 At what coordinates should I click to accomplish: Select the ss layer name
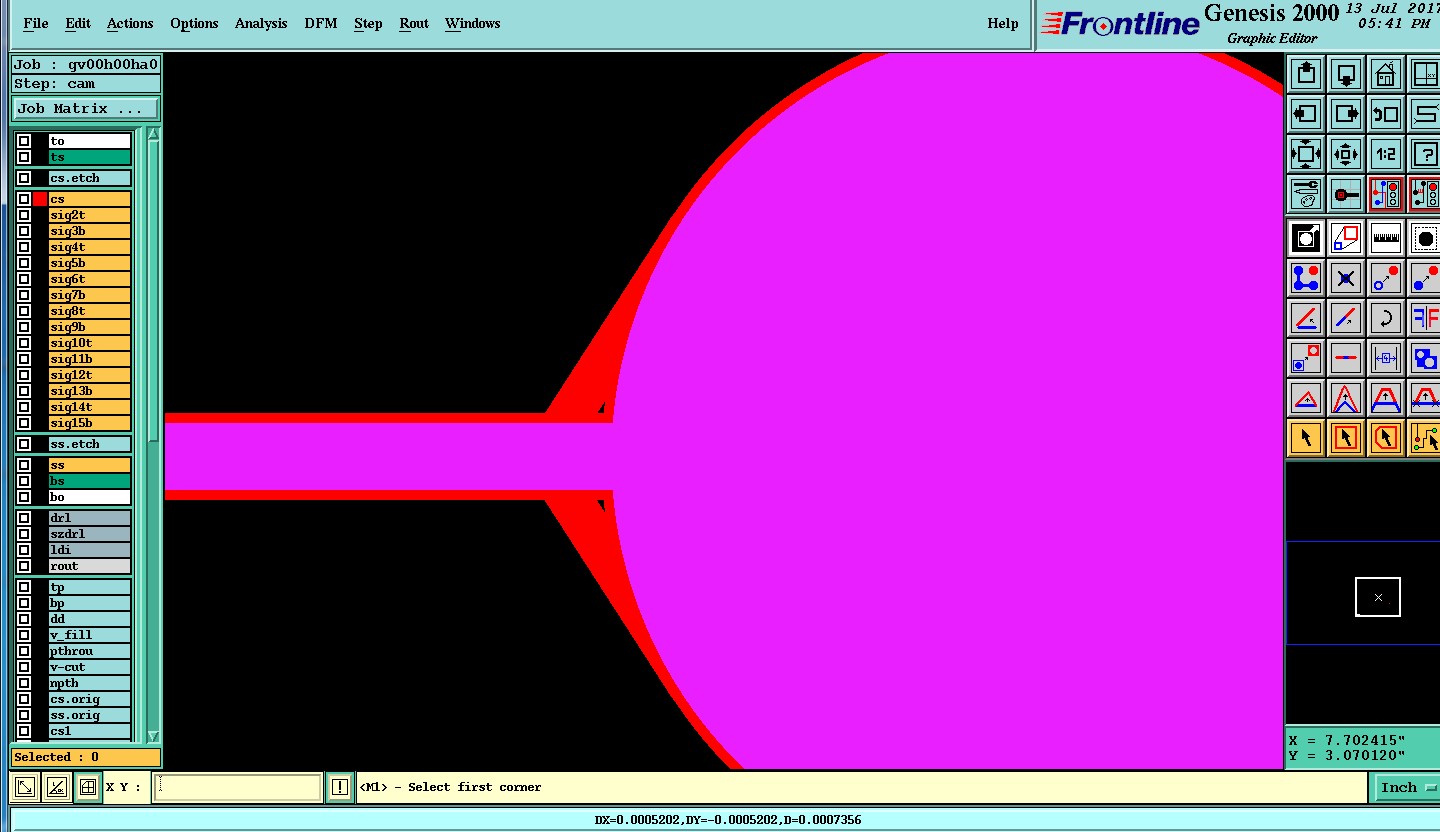click(x=90, y=465)
